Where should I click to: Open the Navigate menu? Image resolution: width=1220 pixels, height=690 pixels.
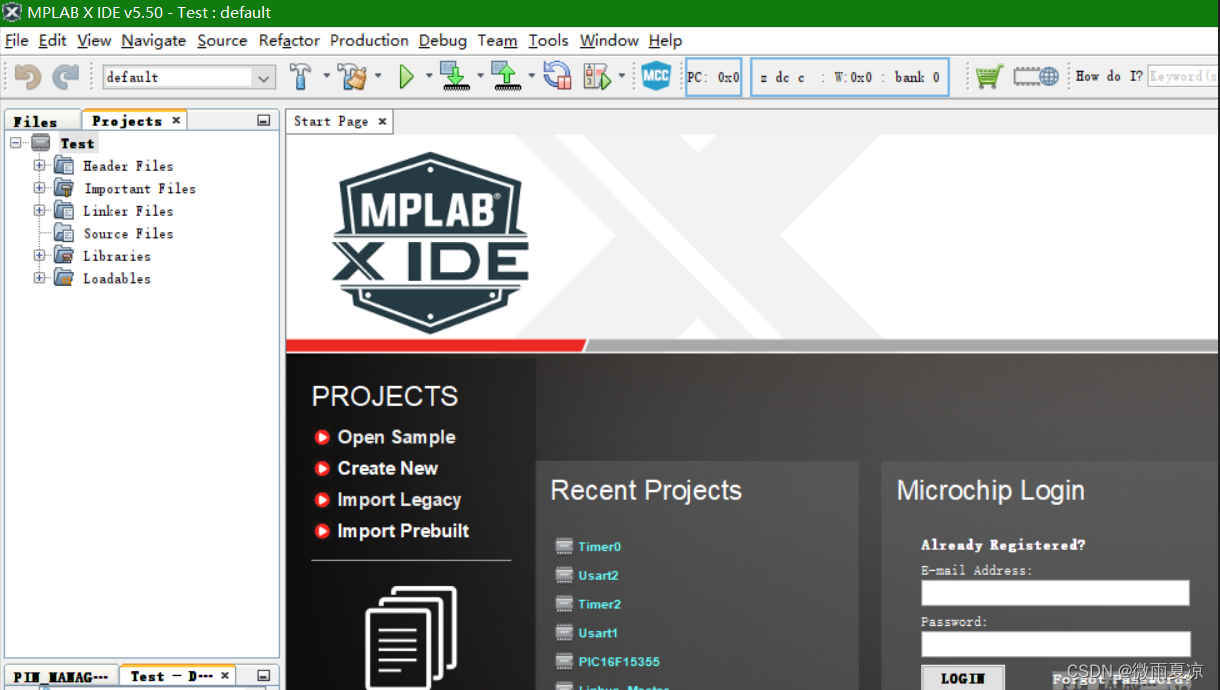tap(153, 40)
